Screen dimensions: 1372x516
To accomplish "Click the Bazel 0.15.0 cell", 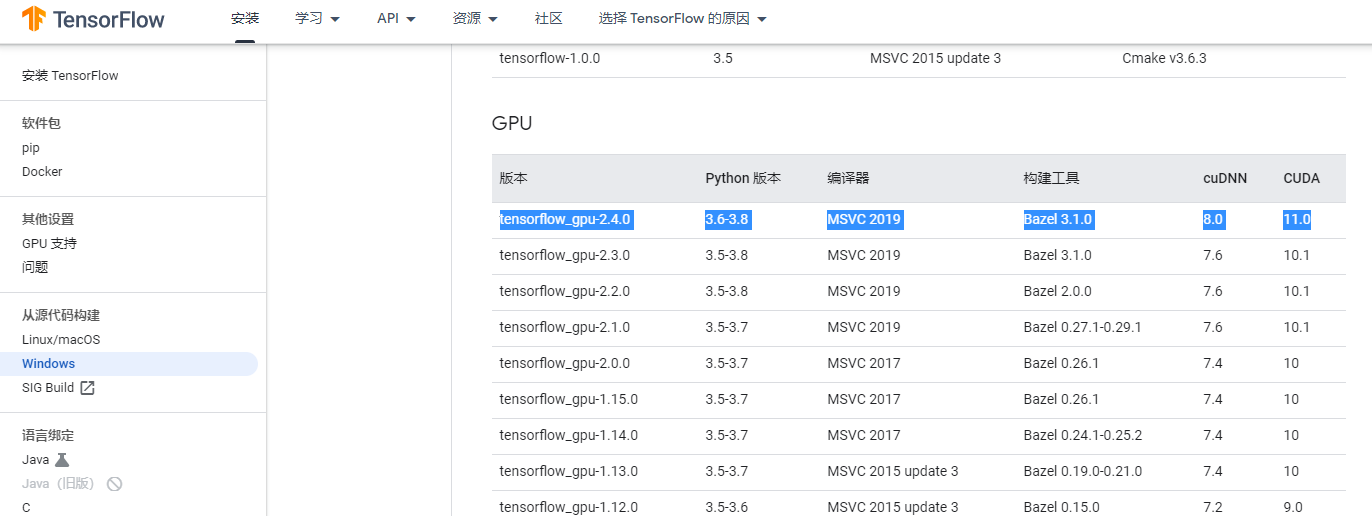I will (1062, 507).
